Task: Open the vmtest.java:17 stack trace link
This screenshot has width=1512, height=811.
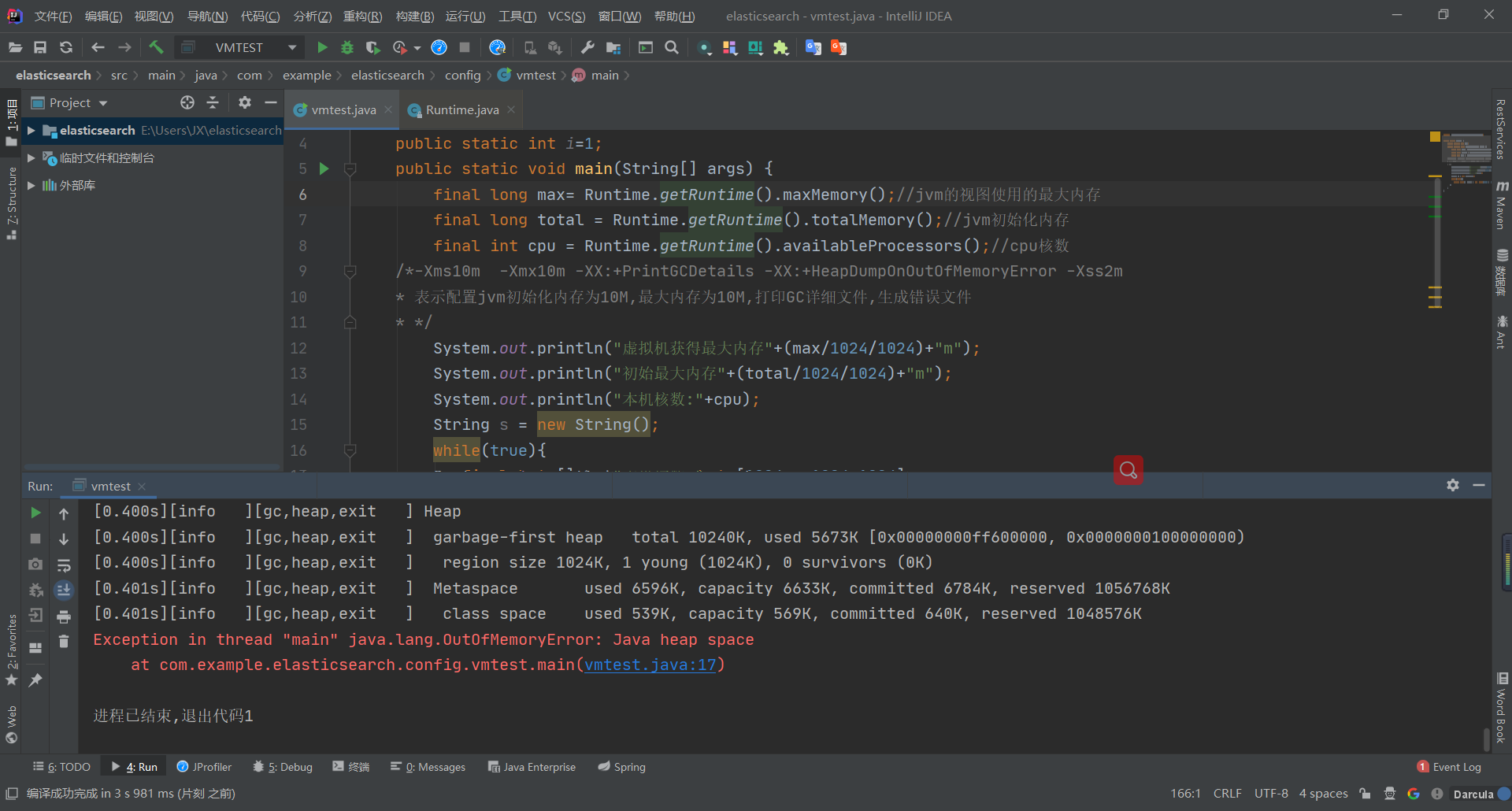Action: coord(650,665)
